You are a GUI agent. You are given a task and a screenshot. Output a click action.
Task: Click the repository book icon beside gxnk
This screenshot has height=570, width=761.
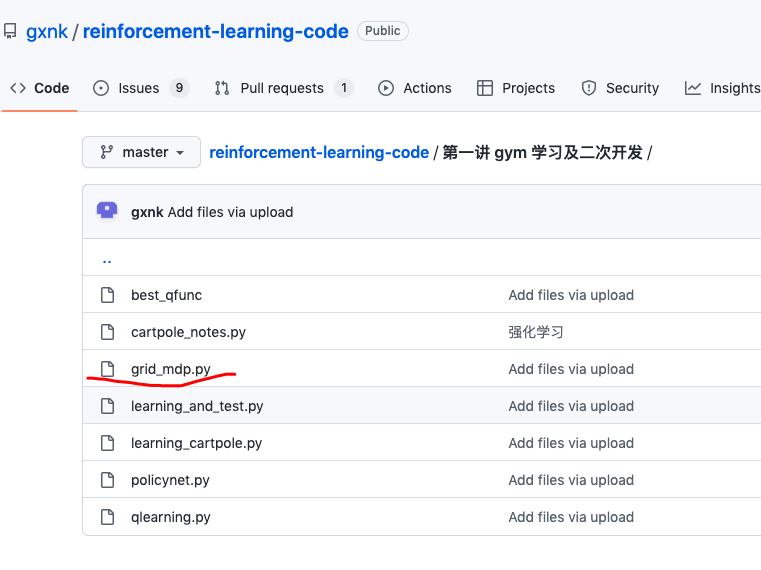10,31
